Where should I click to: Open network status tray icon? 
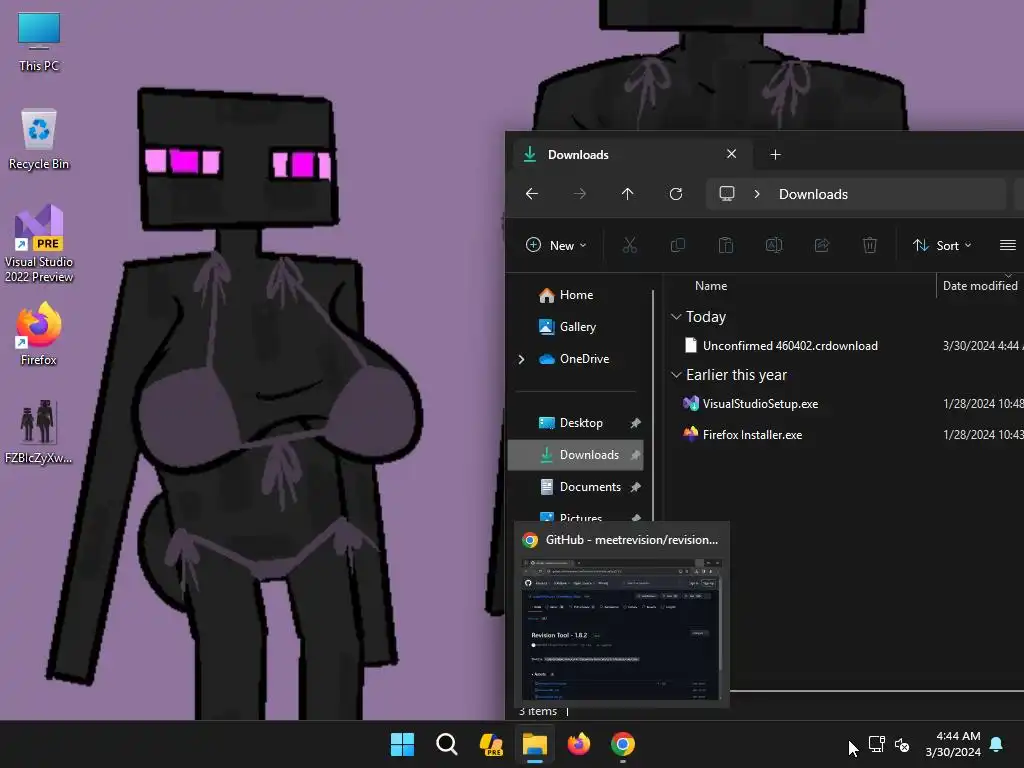pos(876,744)
